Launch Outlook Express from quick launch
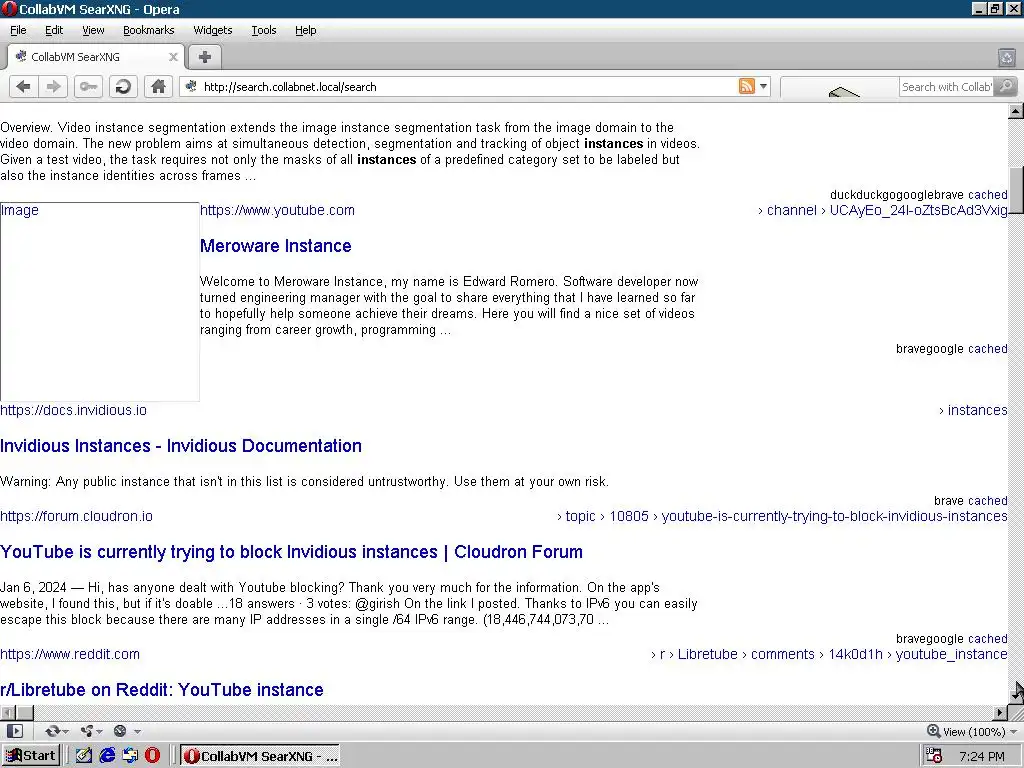 click(x=130, y=756)
